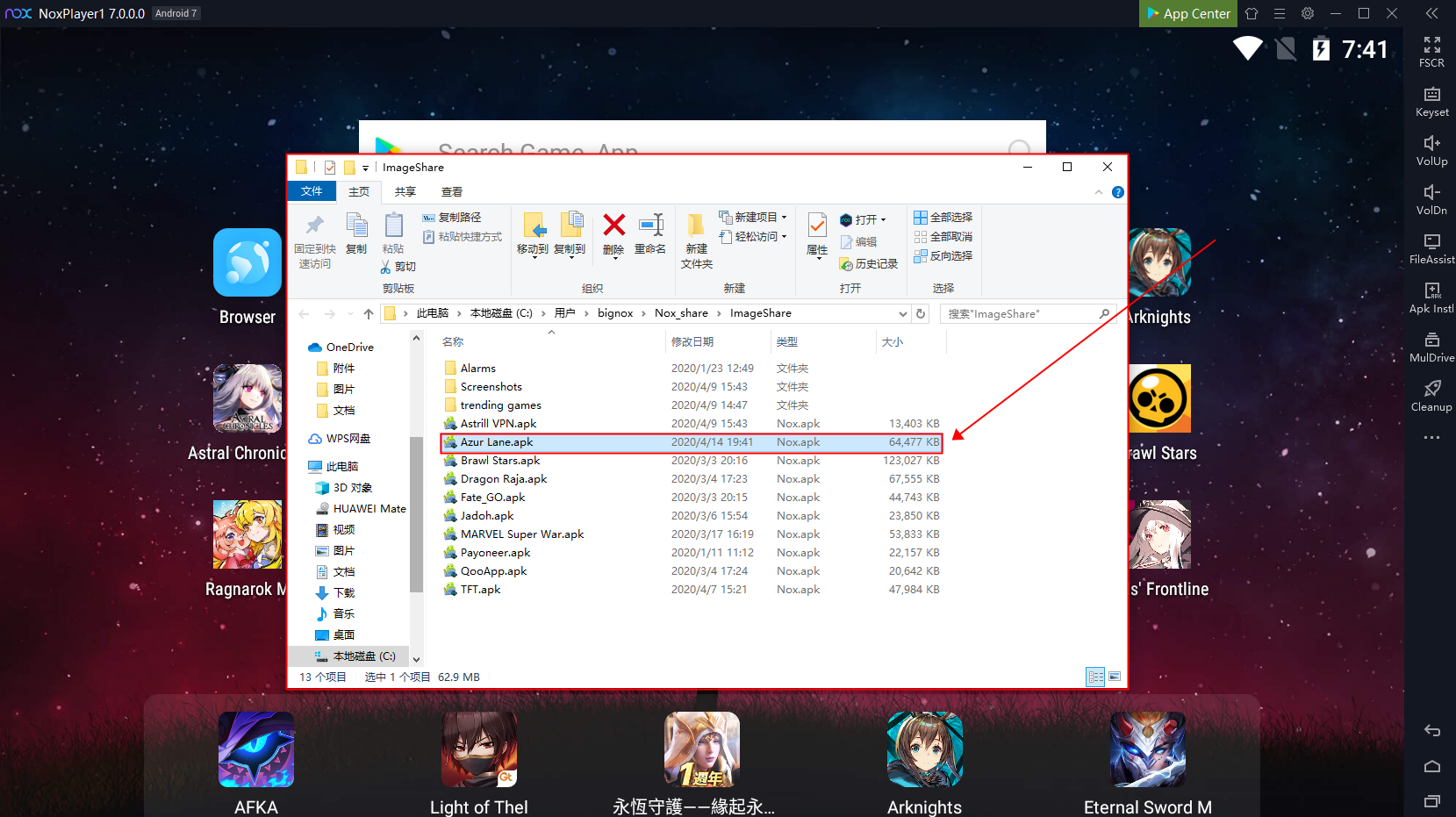
Task: Expand path chevron after Nox_share
Action: (719, 313)
